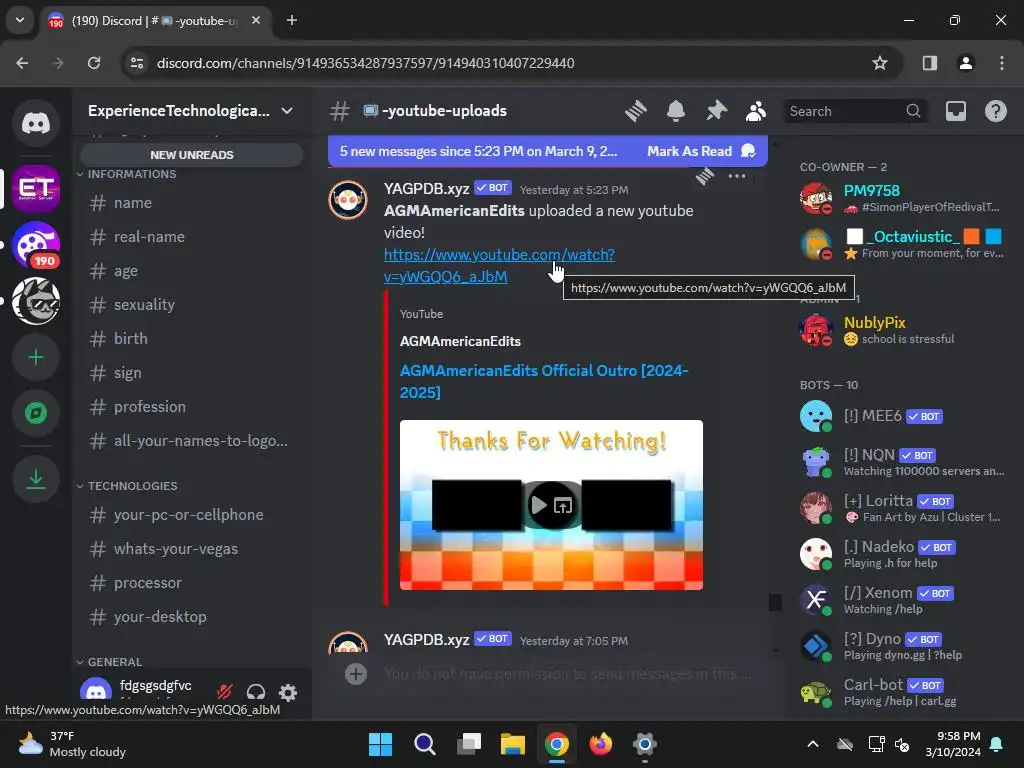
Task: Open Discord Direct Messages home icon
Action: coord(36,123)
